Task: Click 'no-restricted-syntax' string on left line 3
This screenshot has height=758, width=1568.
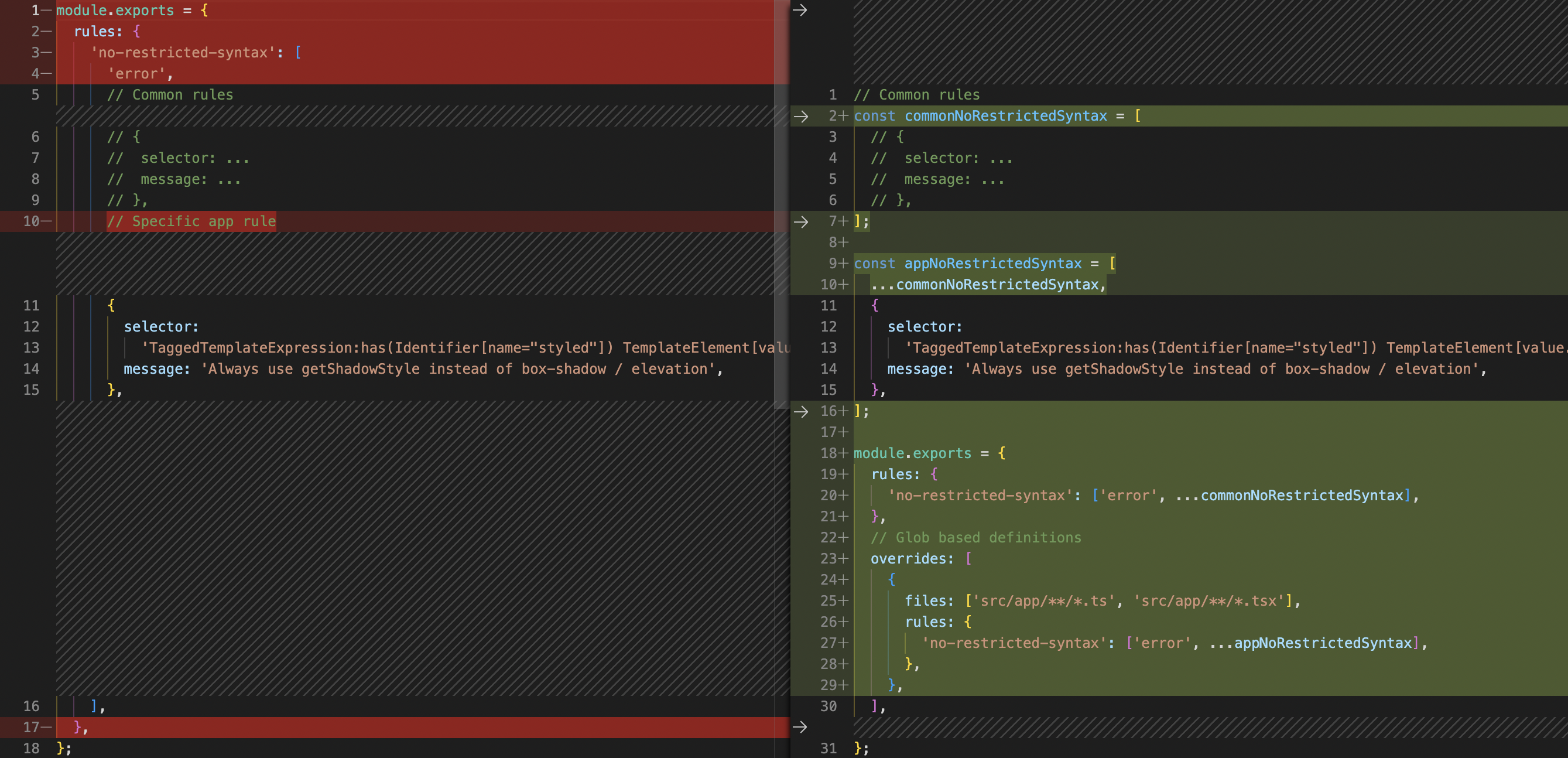Action: point(183,53)
